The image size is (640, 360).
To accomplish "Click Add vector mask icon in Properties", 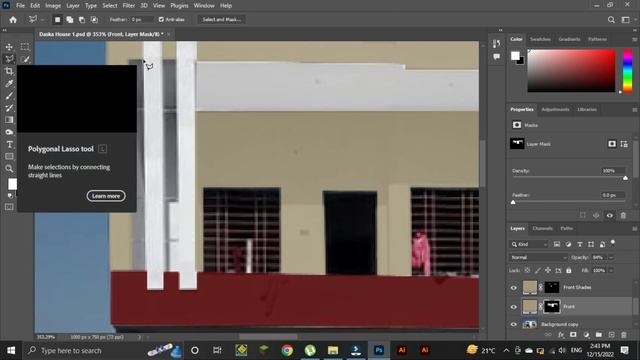I will pyautogui.click(x=624, y=144).
